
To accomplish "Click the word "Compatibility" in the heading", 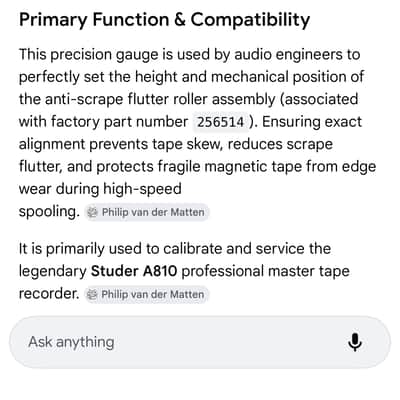I will (x=250, y=20).
